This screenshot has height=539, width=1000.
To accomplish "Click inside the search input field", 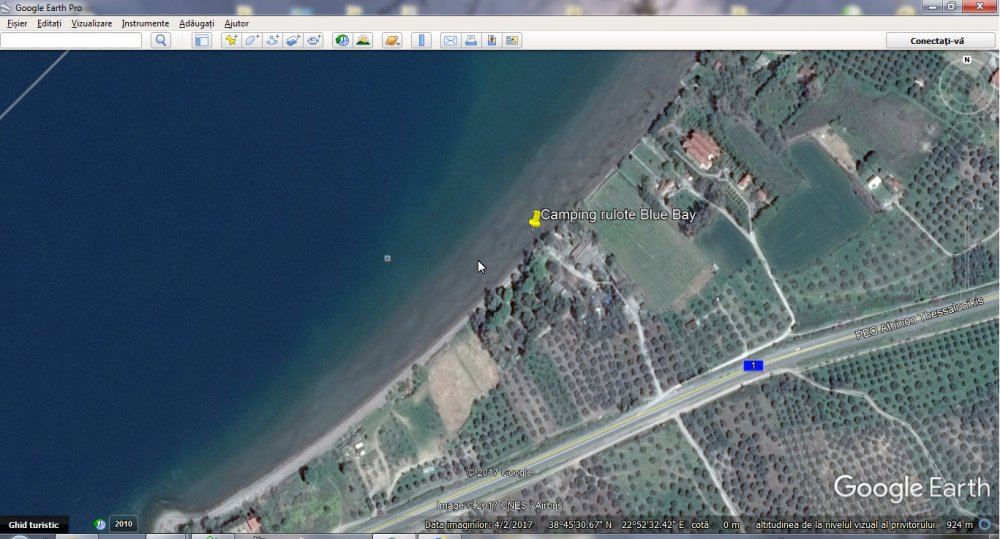I will pos(71,41).
